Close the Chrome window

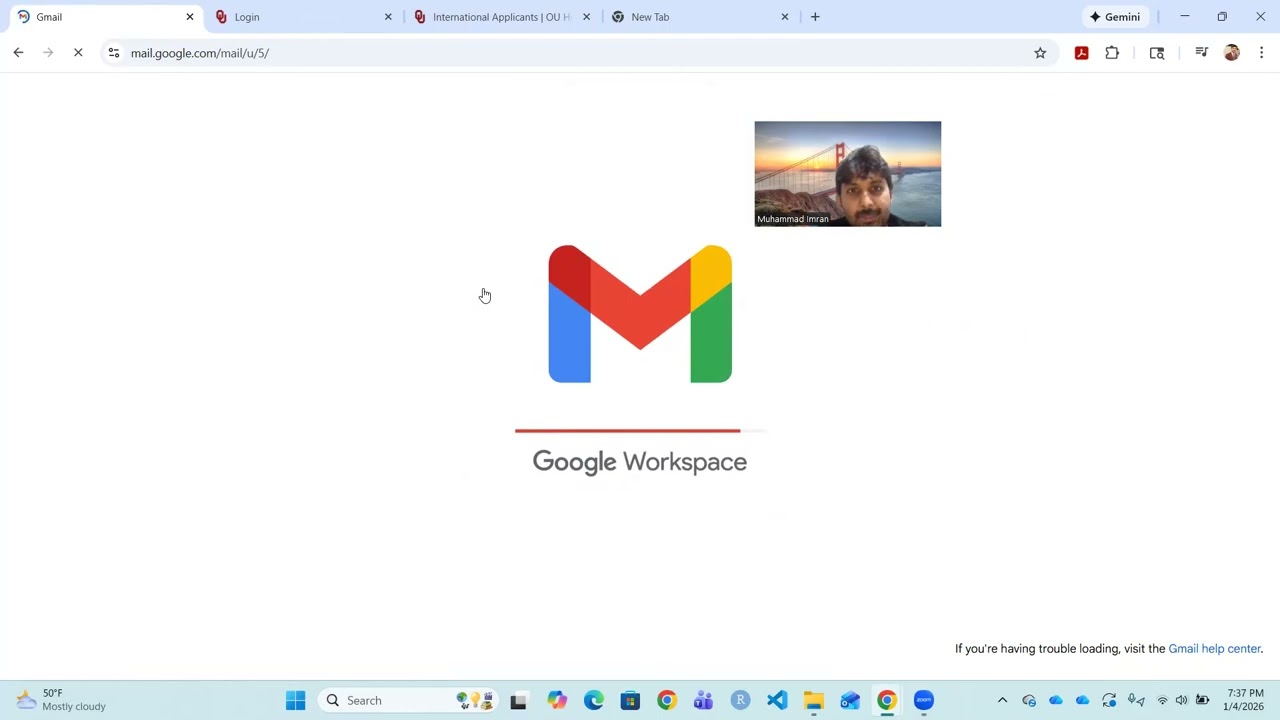[x=1260, y=17]
